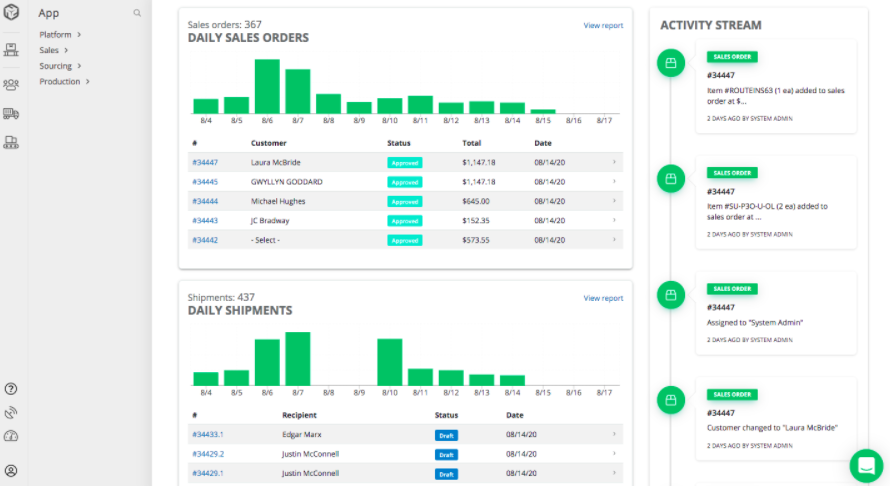Open the green chat widget button

point(865,465)
